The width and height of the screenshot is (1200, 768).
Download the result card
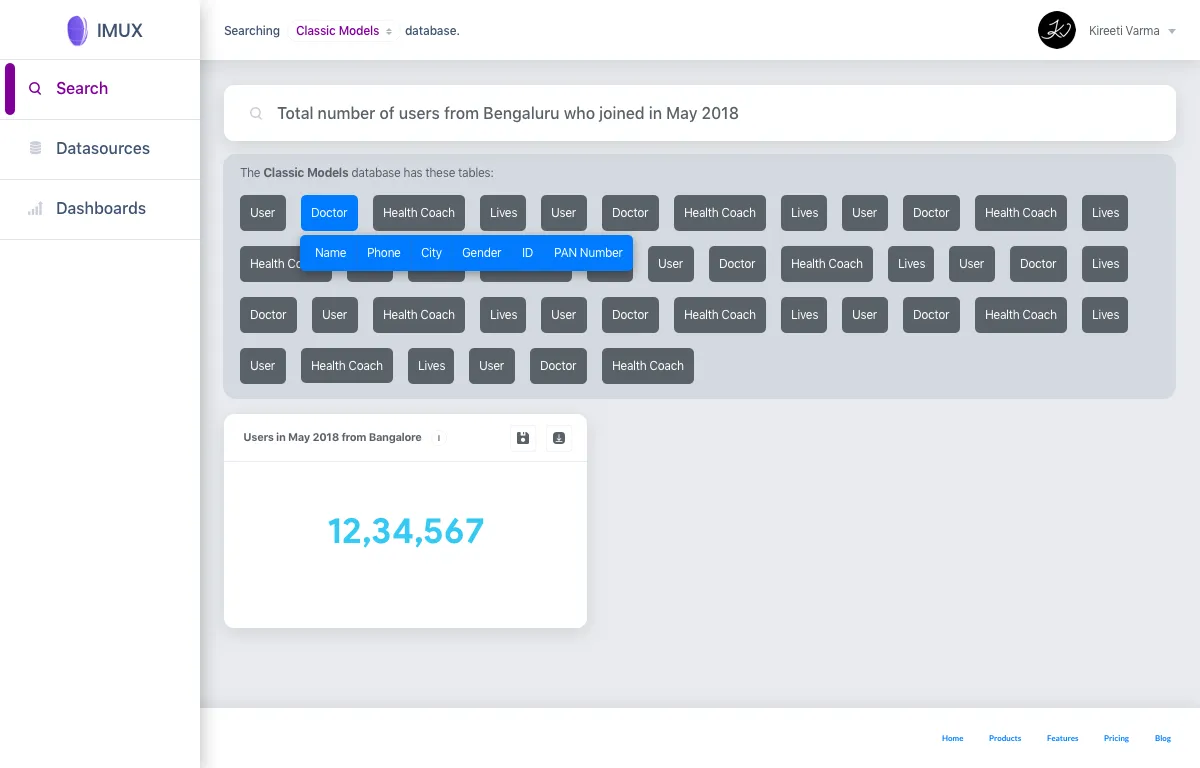[x=559, y=438]
